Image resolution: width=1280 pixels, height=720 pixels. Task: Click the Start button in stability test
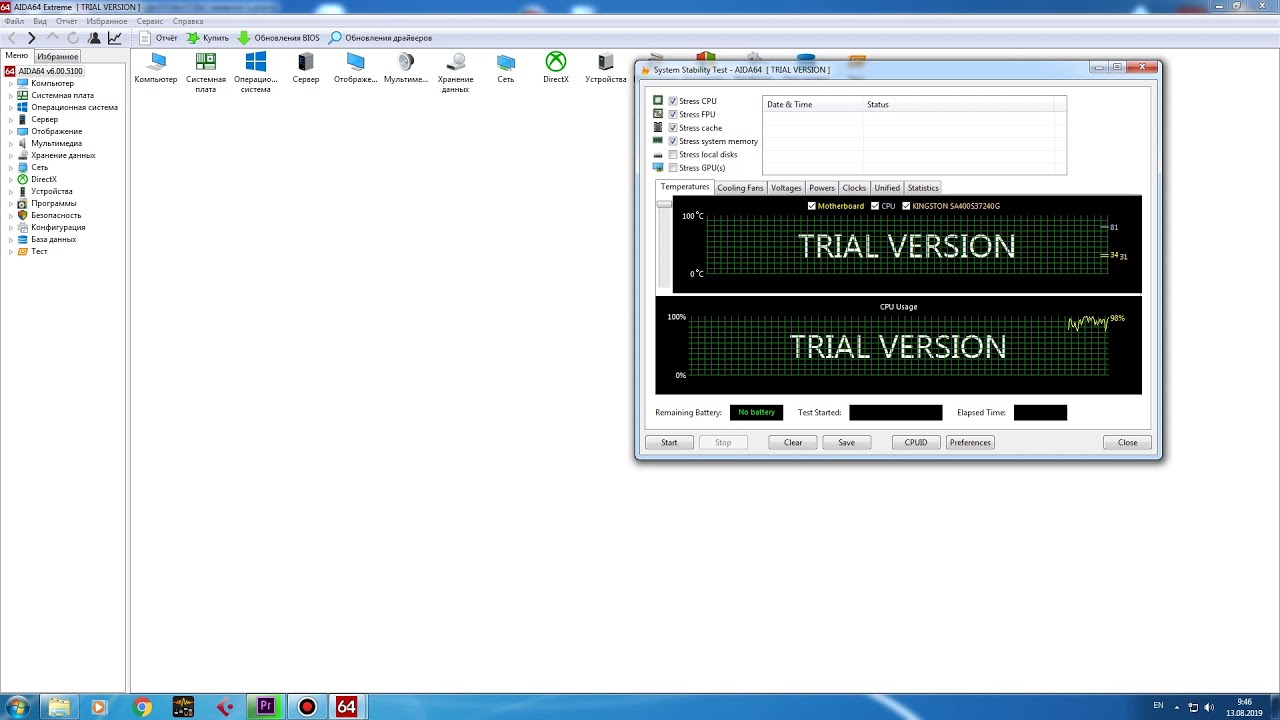click(x=669, y=442)
